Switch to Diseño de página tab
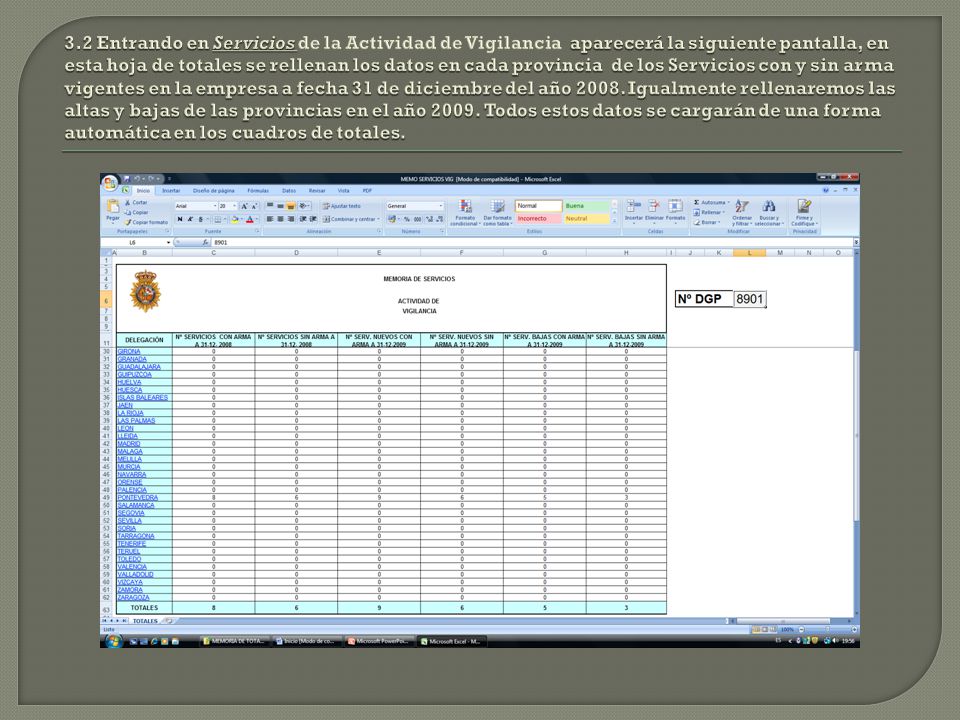 (214, 191)
